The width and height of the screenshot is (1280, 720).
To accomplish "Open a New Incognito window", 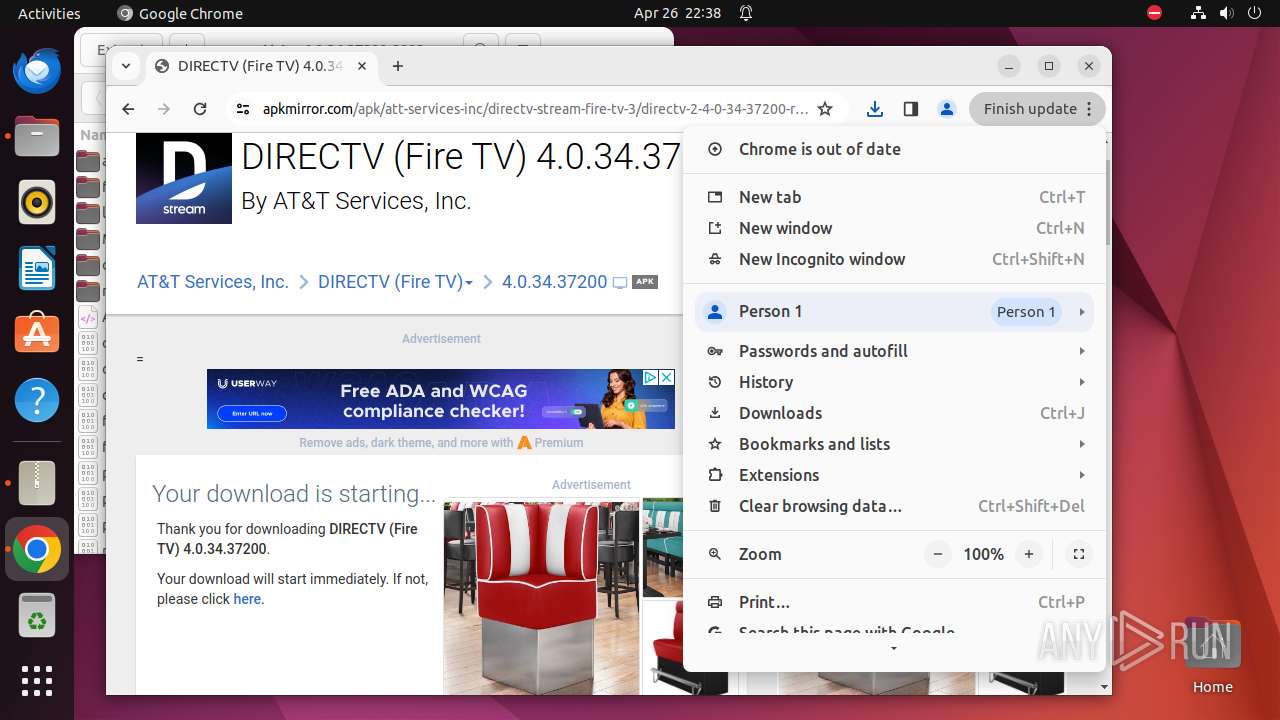I will click(x=894, y=259).
